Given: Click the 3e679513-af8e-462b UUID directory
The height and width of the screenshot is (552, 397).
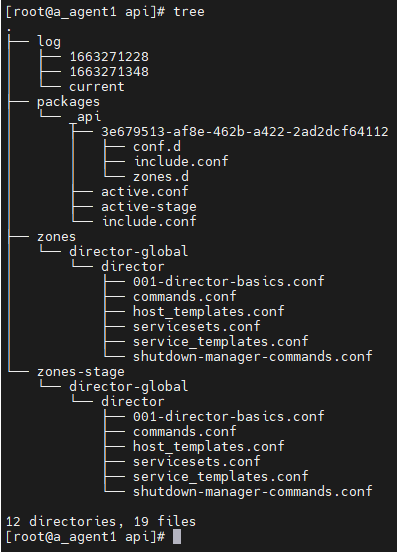Looking at the screenshot, I should 245,132.
